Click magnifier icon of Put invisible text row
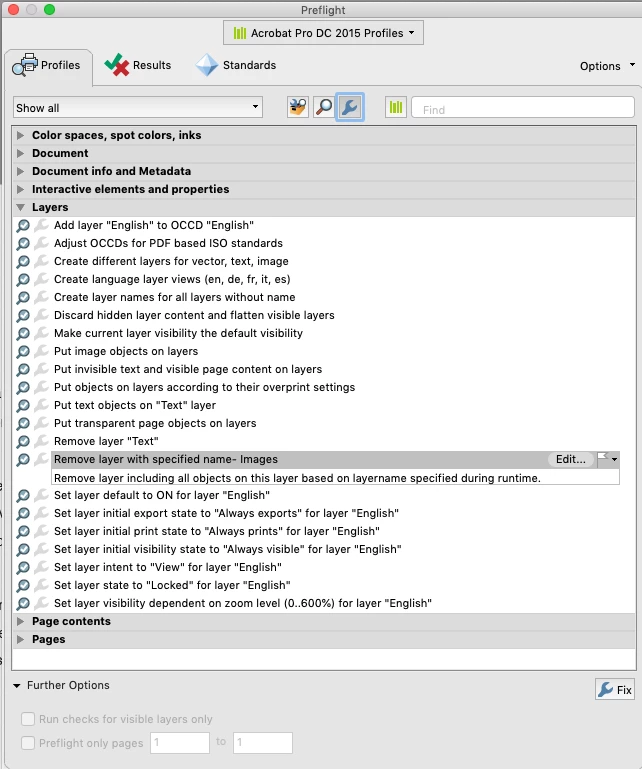This screenshot has width=642, height=769. [23, 370]
